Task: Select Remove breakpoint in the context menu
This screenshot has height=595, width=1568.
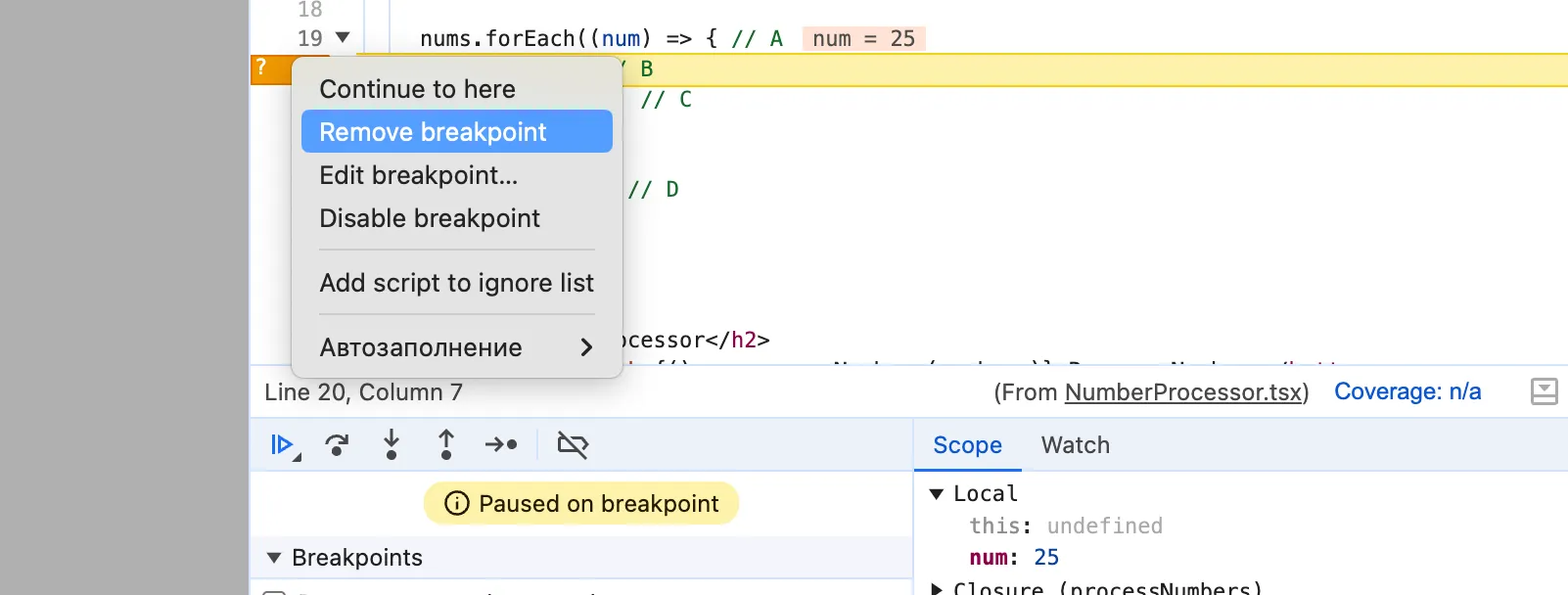Action: (x=457, y=132)
